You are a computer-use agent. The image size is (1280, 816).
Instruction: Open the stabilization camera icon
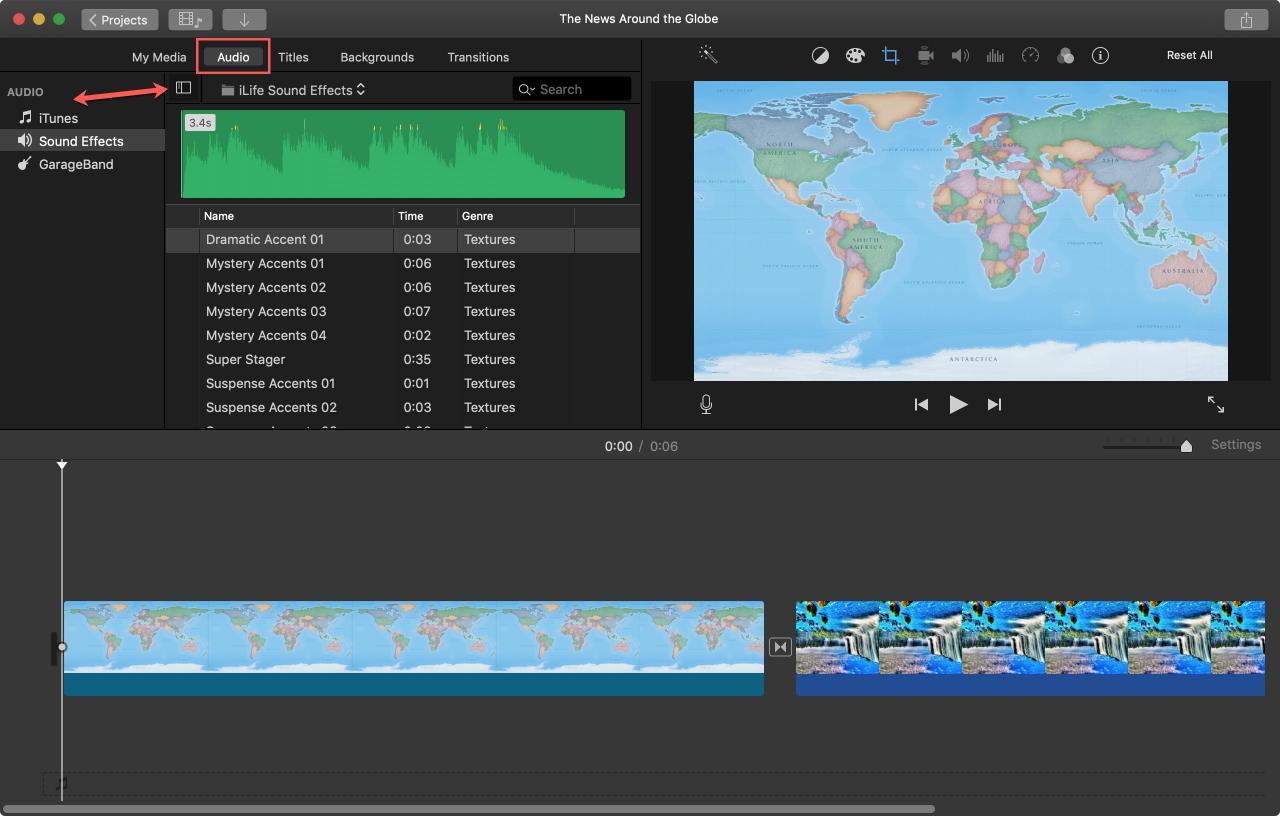[926, 56]
